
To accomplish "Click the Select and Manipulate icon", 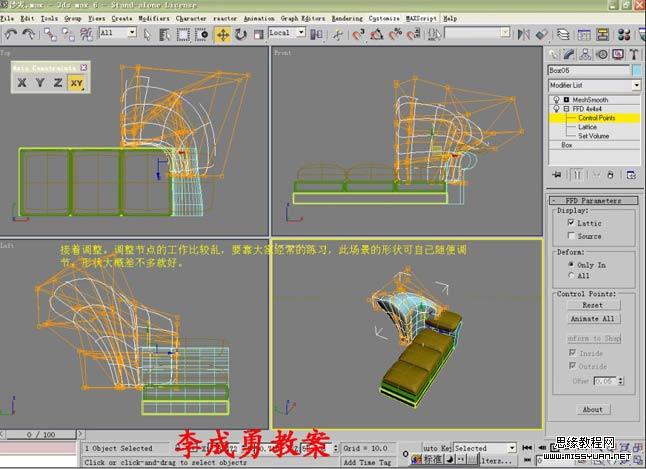I will tap(337, 35).
